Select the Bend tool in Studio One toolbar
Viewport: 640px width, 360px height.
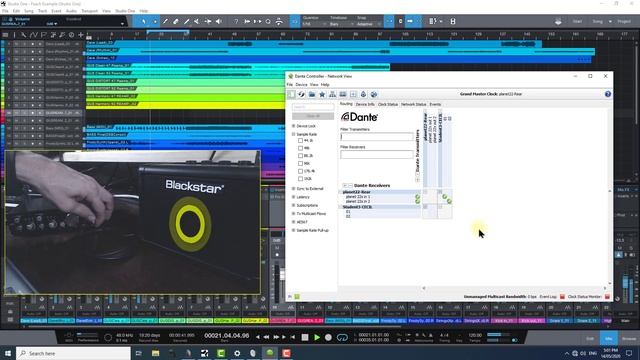(x=208, y=21)
